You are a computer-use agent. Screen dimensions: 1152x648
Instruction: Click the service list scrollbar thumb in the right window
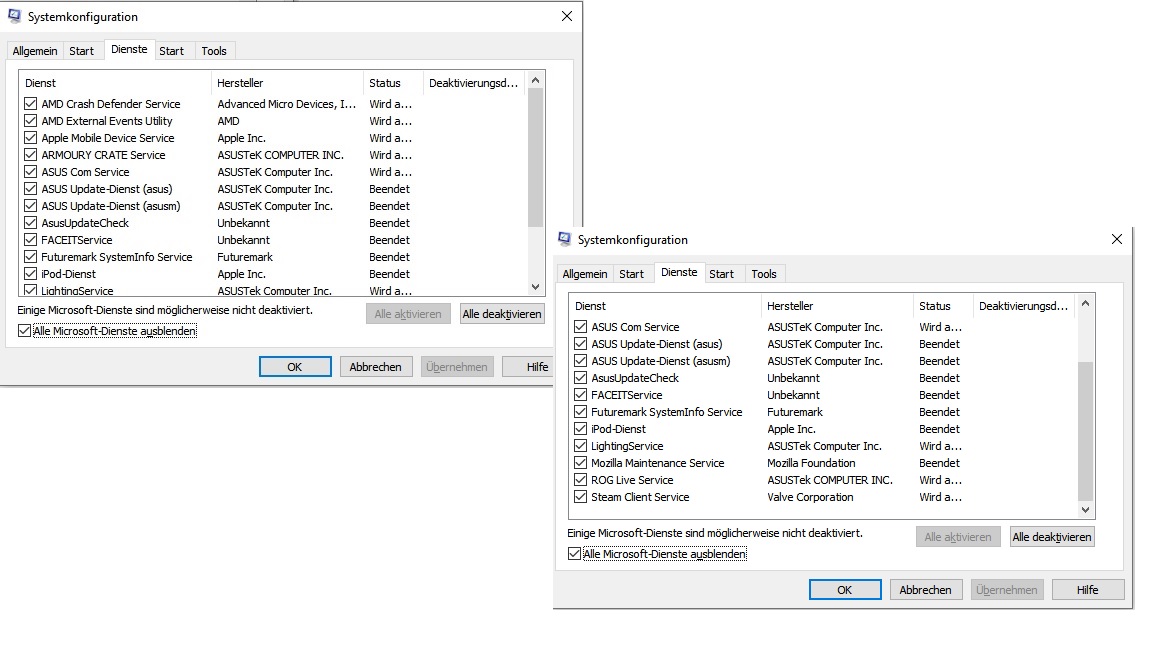pyautogui.click(x=1086, y=431)
